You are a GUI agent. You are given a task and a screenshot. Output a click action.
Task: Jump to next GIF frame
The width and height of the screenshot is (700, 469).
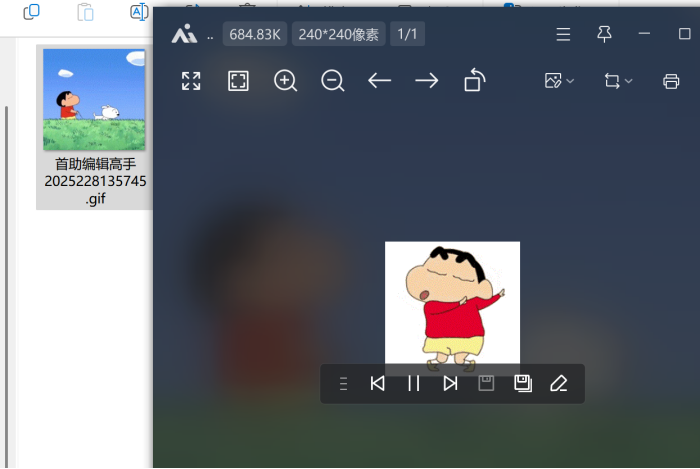pos(450,383)
